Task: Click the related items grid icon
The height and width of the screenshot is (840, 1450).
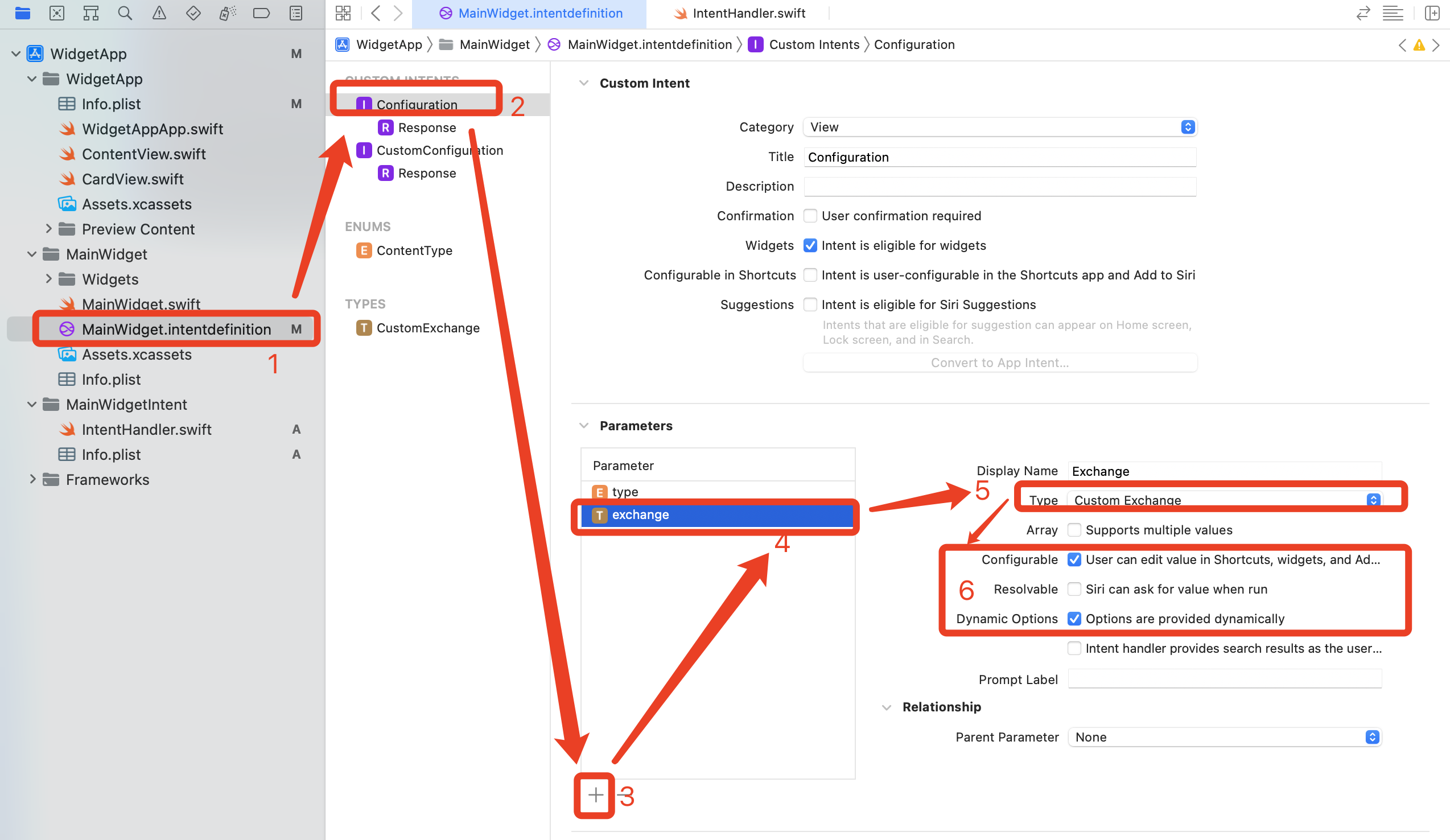Action: [x=343, y=13]
